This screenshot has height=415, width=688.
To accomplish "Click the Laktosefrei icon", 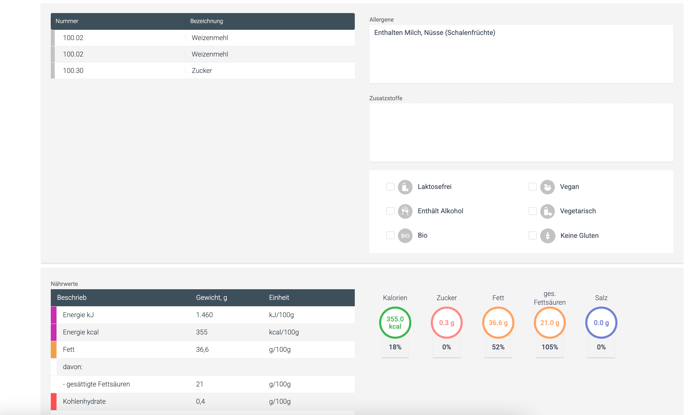I will pyautogui.click(x=405, y=187).
